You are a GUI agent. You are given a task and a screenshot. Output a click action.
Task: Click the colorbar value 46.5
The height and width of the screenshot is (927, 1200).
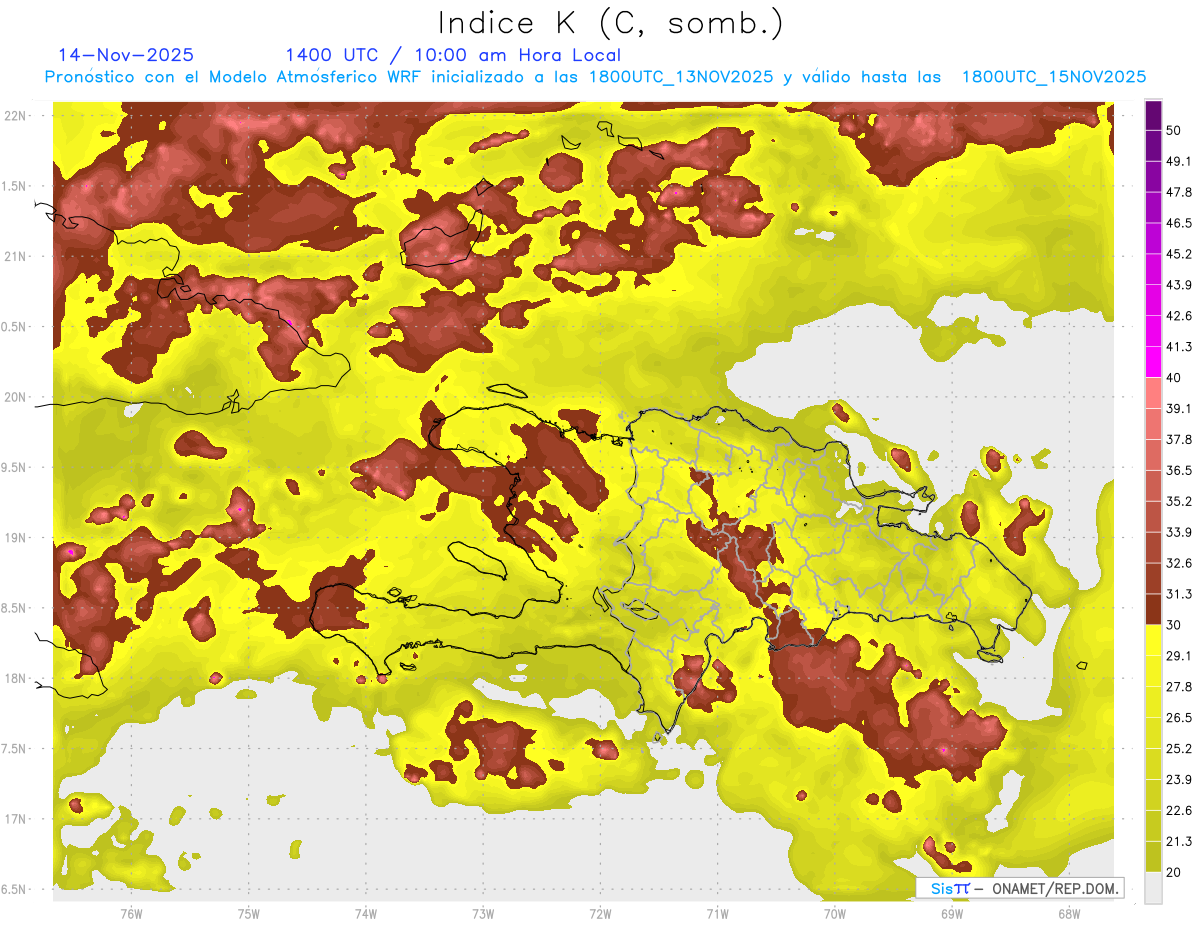(x=1179, y=223)
